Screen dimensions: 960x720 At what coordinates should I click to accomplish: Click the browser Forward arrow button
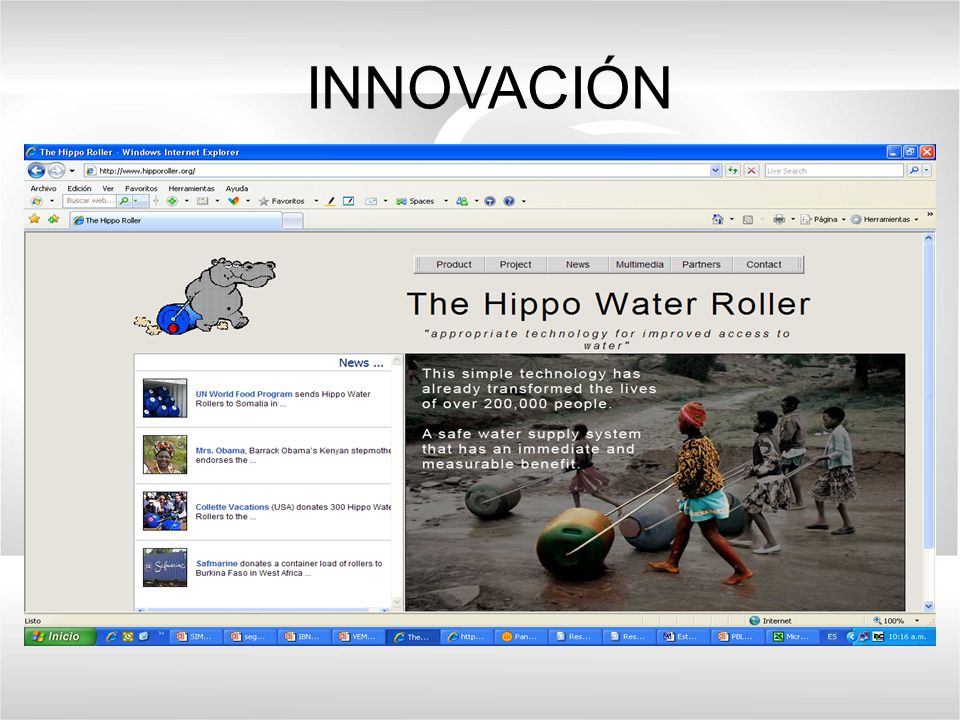pyautogui.click(x=56, y=171)
